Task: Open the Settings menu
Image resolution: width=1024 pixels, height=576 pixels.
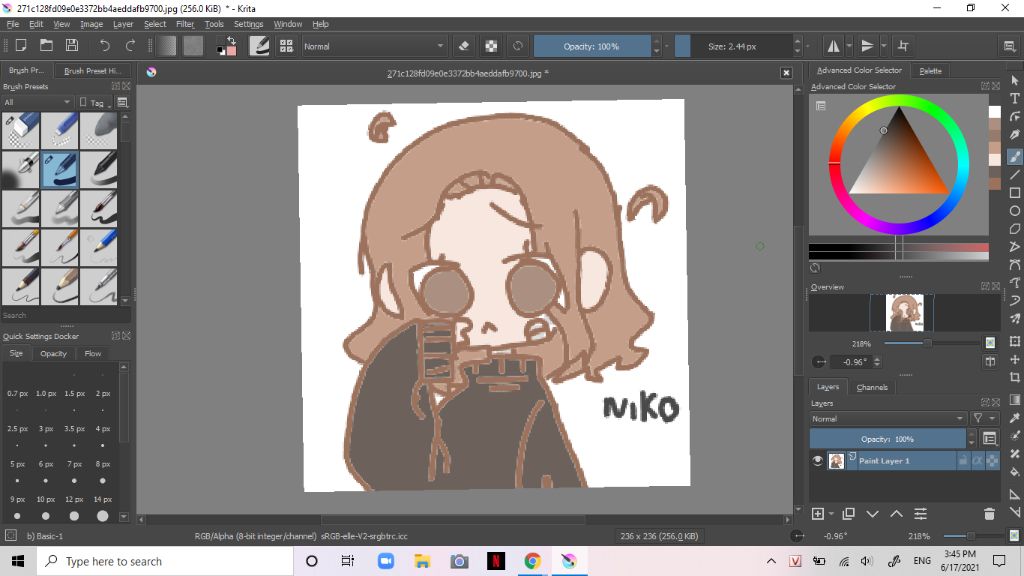Action: point(248,24)
